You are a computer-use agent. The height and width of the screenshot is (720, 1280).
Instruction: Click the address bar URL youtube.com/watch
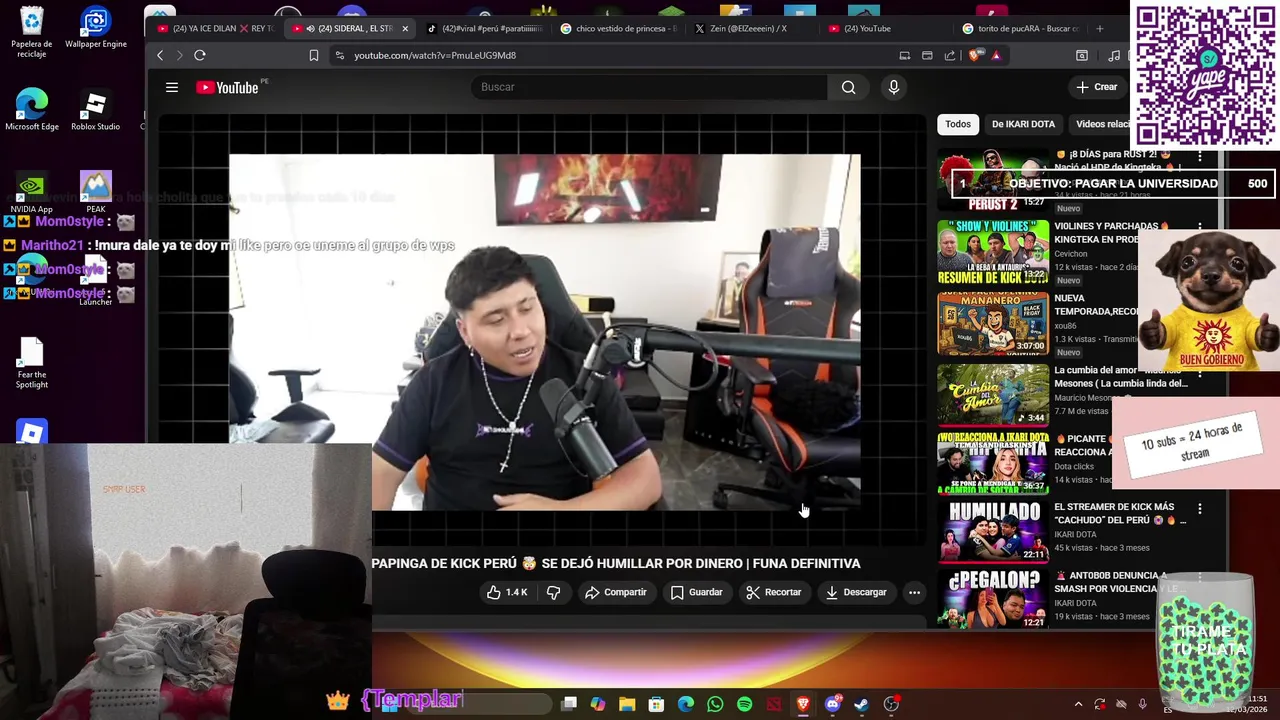435,55
